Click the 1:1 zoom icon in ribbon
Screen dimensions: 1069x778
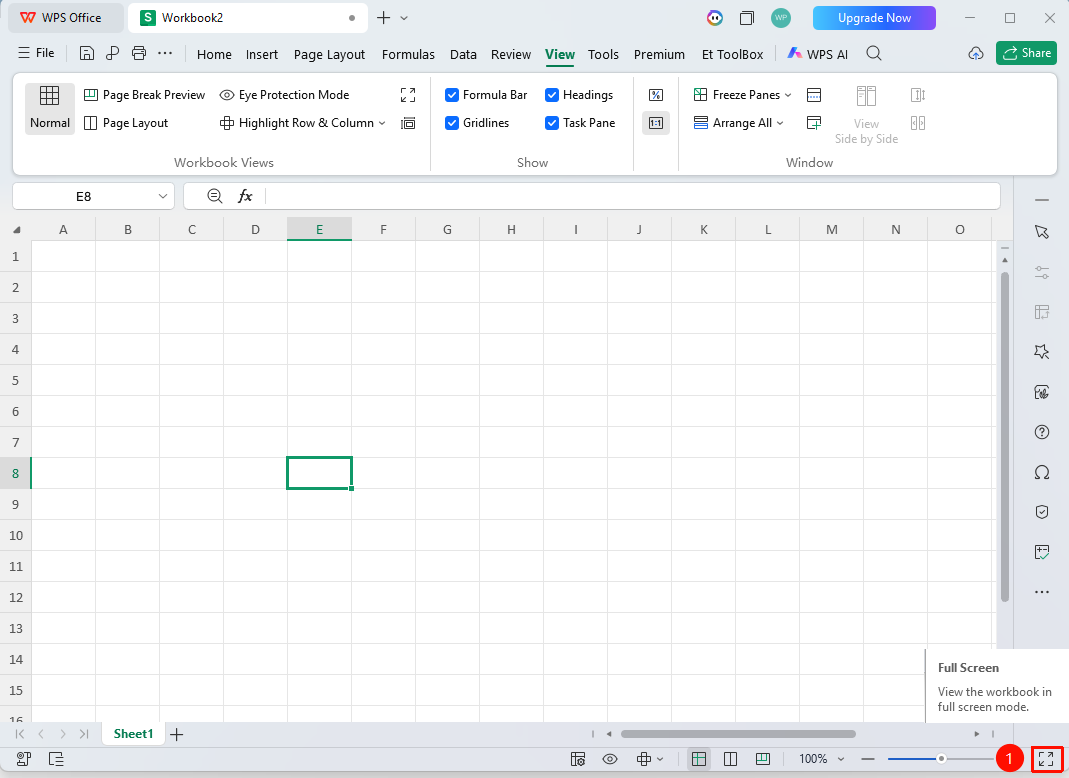coord(656,123)
